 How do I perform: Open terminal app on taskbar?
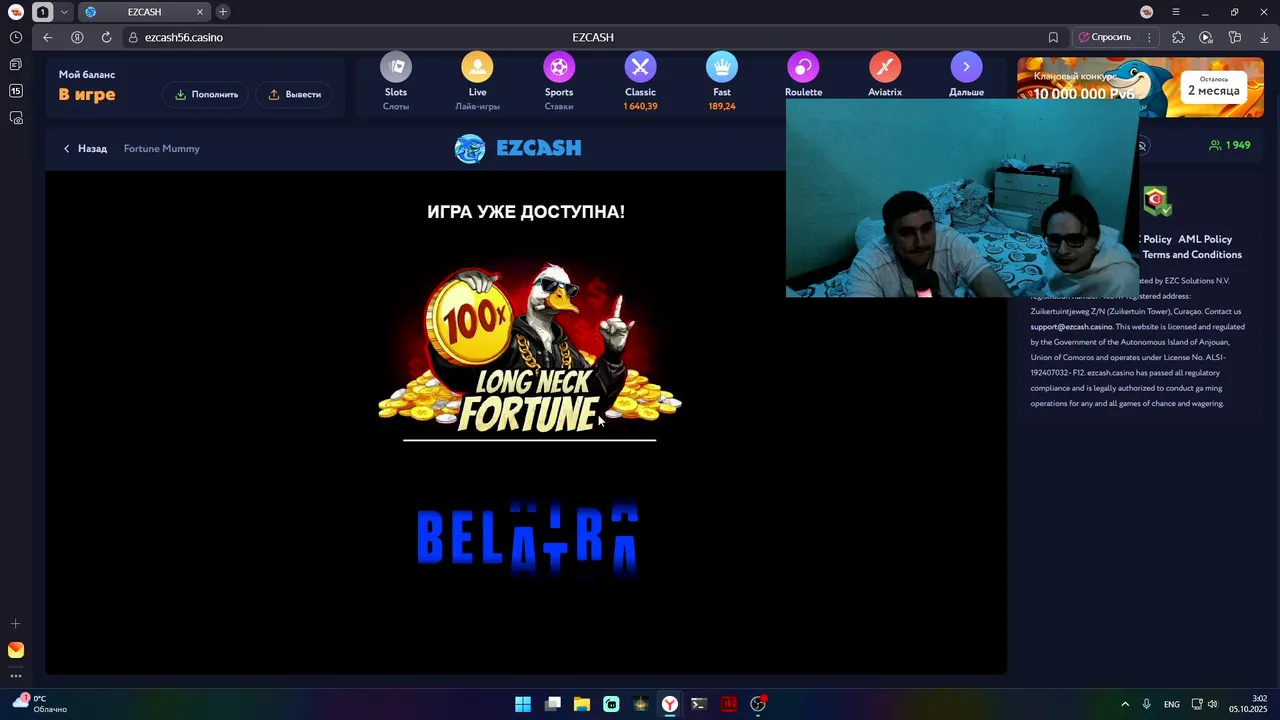point(699,704)
